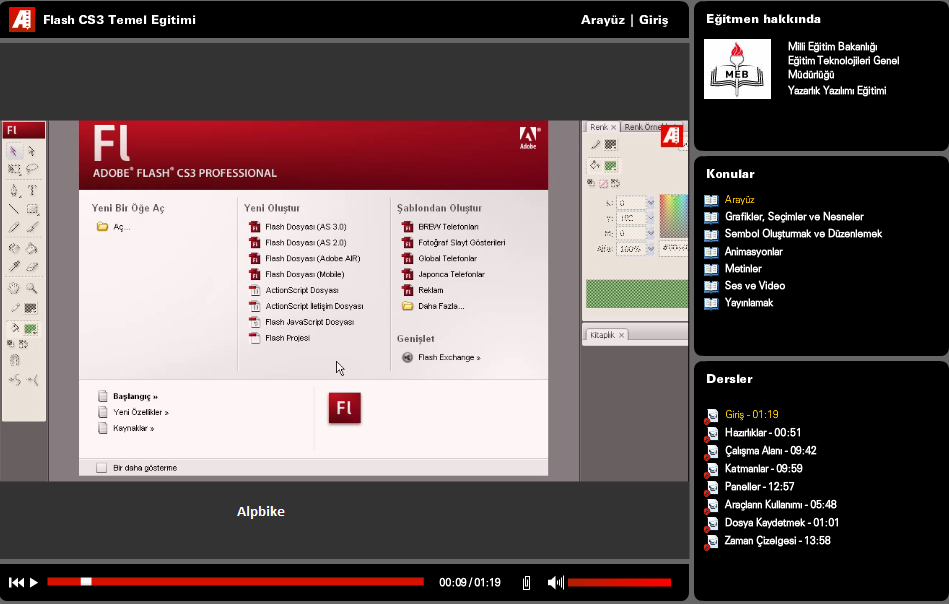Choose 'Flash Dosyası (Adobe AIR)'
The height and width of the screenshot is (604, 949).
pos(304,258)
